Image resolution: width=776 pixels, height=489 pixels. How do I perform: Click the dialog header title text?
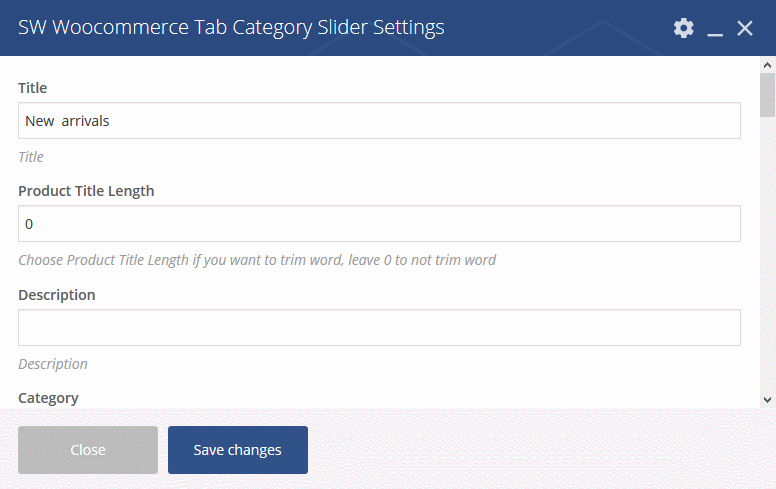pyautogui.click(x=231, y=28)
